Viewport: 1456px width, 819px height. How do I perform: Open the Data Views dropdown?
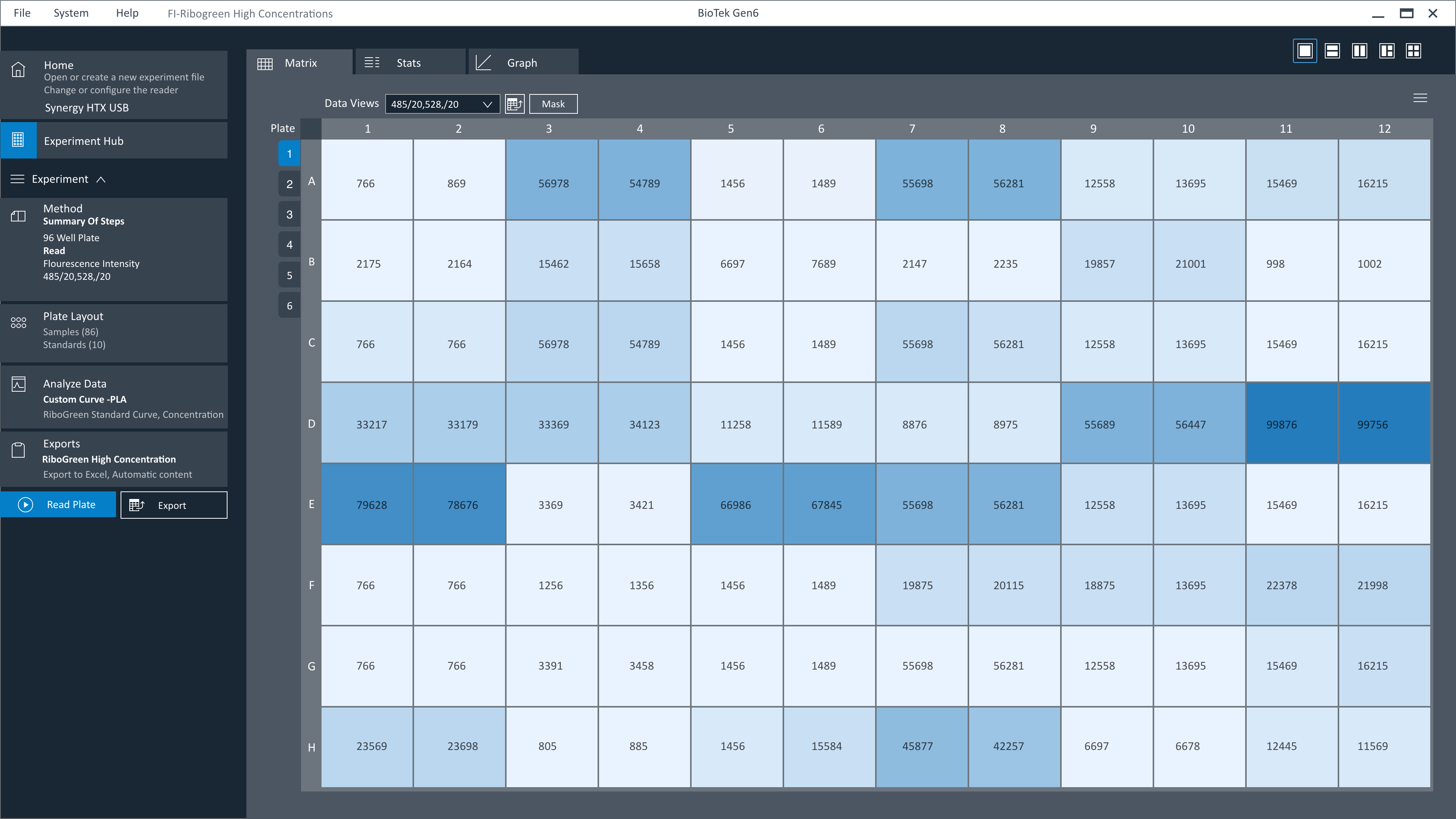[442, 104]
